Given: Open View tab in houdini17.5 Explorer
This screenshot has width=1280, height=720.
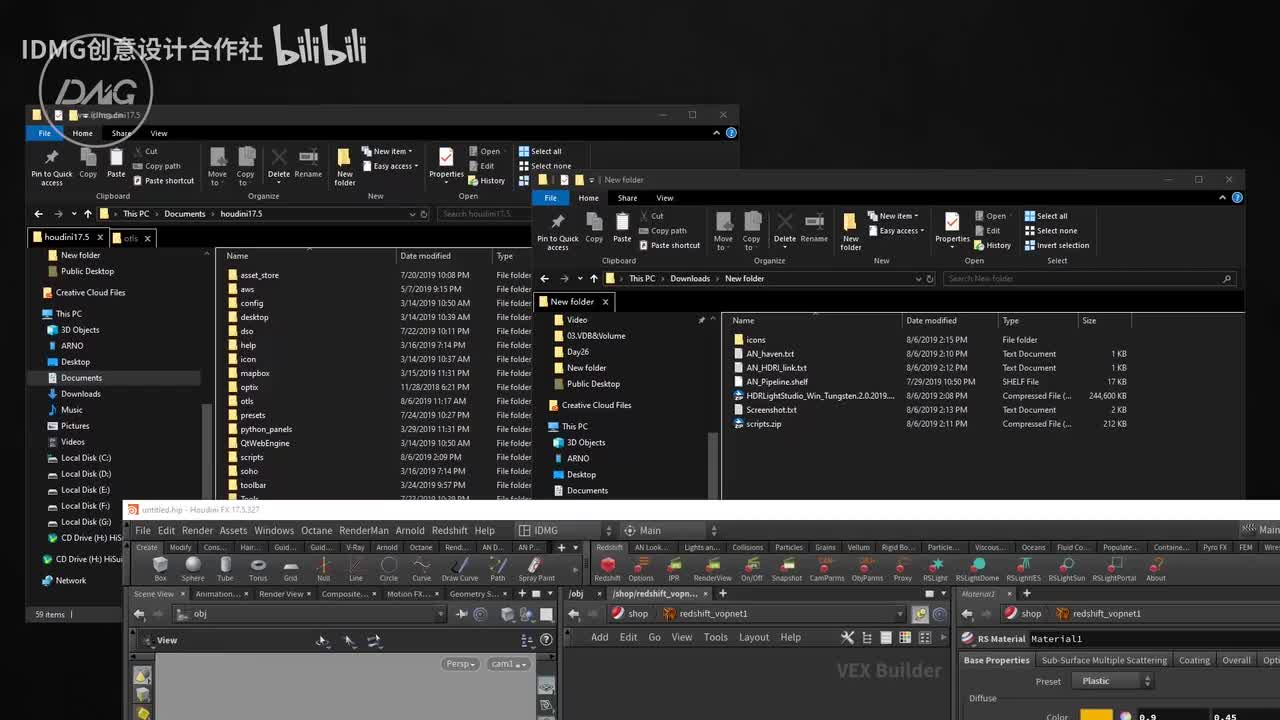Looking at the screenshot, I should (159, 133).
